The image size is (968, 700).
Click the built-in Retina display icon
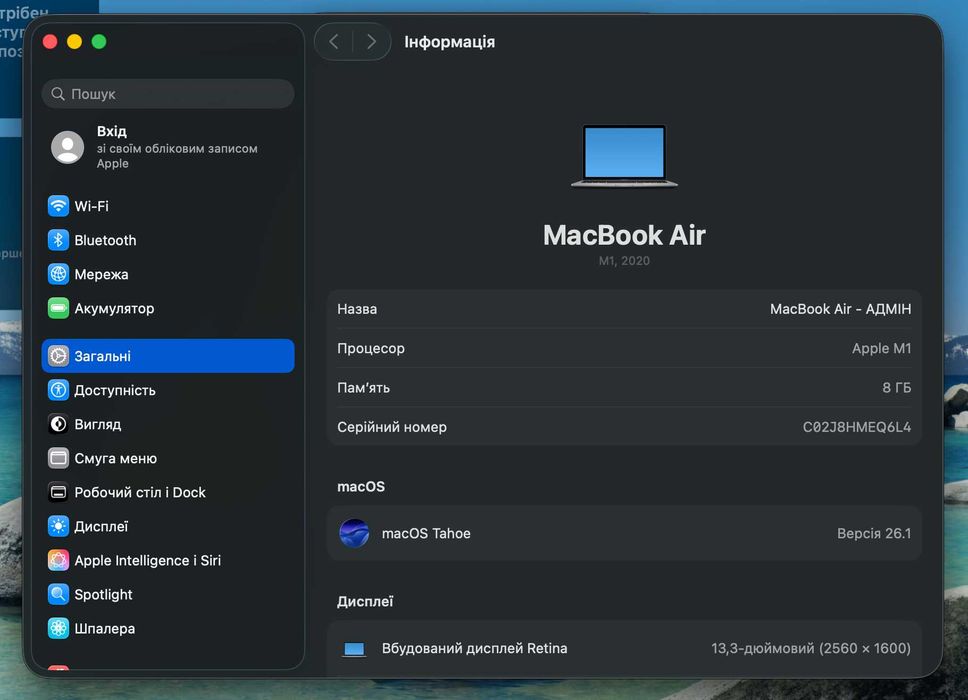pyautogui.click(x=354, y=649)
